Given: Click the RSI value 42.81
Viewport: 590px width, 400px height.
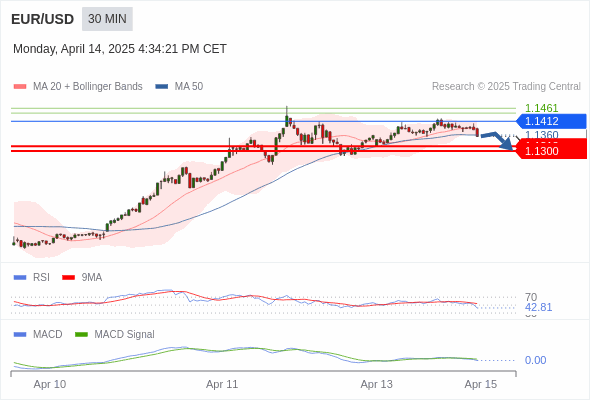Looking at the screenshot, I should pos(538,307).
